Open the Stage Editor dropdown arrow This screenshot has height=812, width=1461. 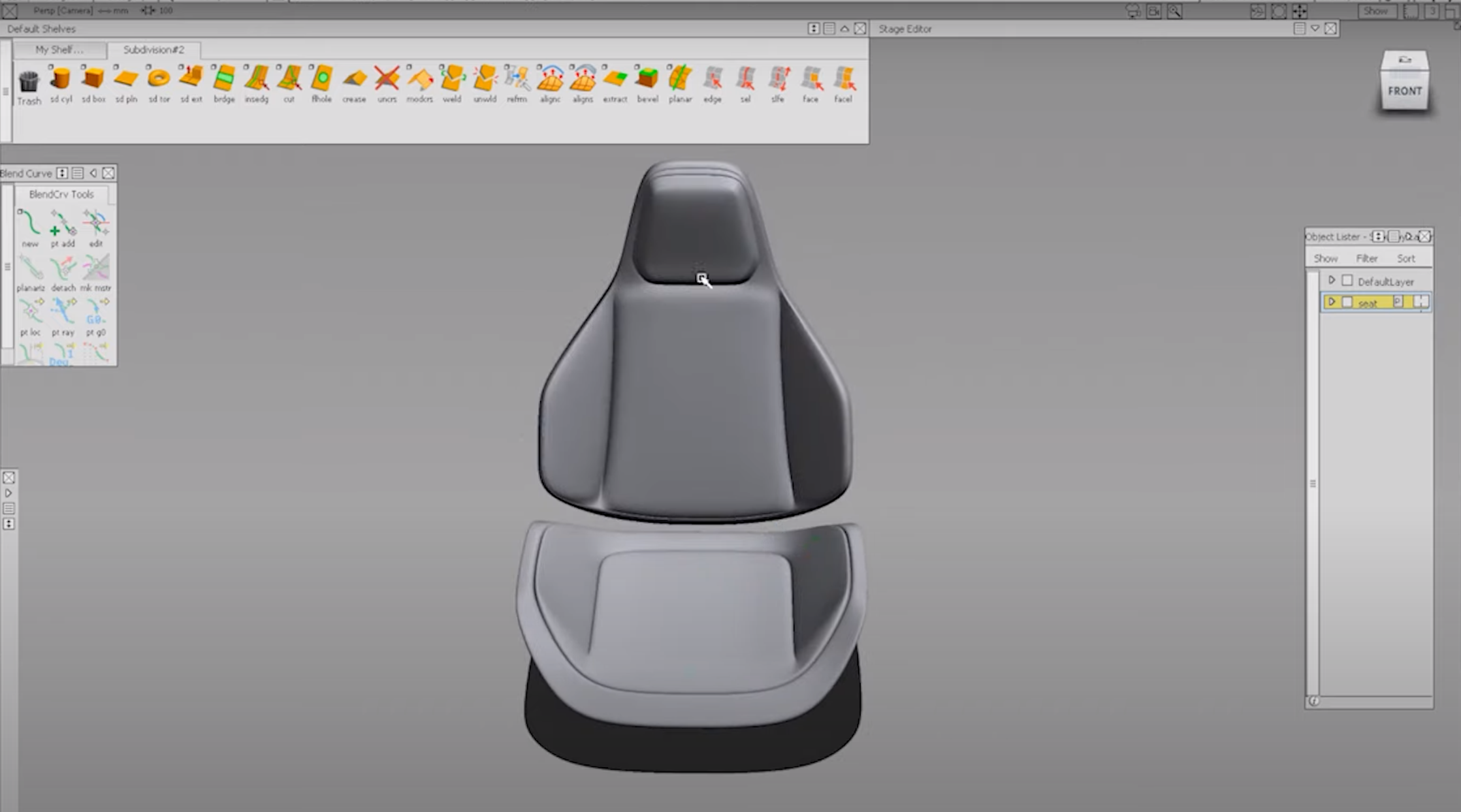tap(1315, 28)
